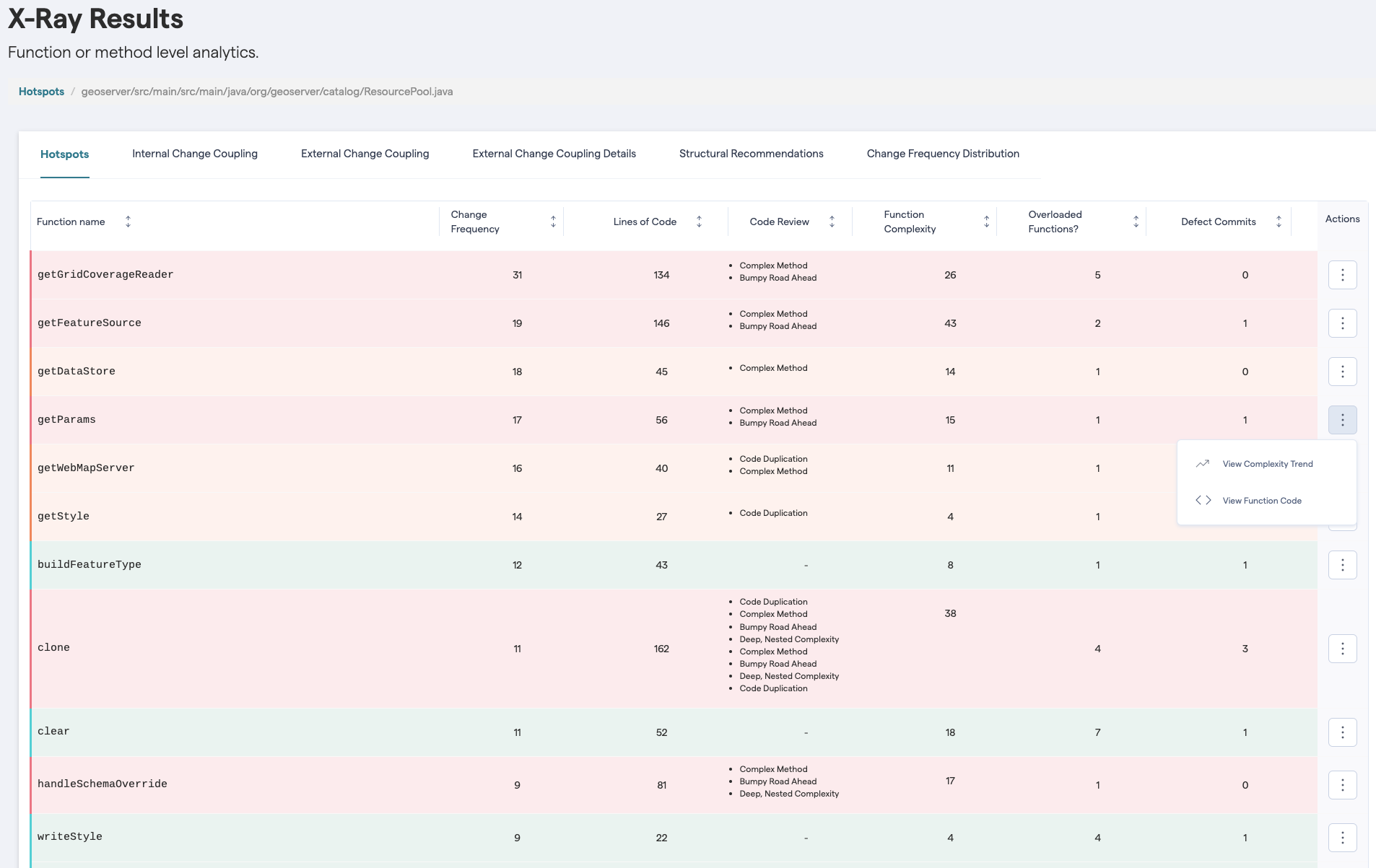Close the getParams actions menu button
Screen dimensions: 1376x868
[x=1342, y=420]
